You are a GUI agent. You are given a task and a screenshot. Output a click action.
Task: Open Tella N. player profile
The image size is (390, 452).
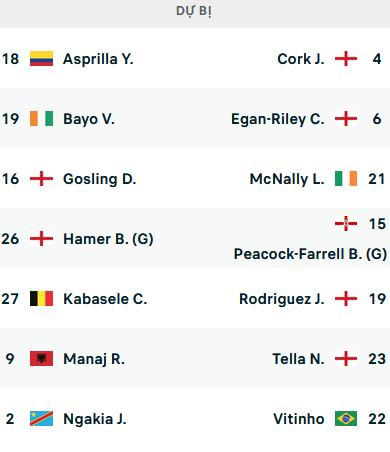pos(298,359)
